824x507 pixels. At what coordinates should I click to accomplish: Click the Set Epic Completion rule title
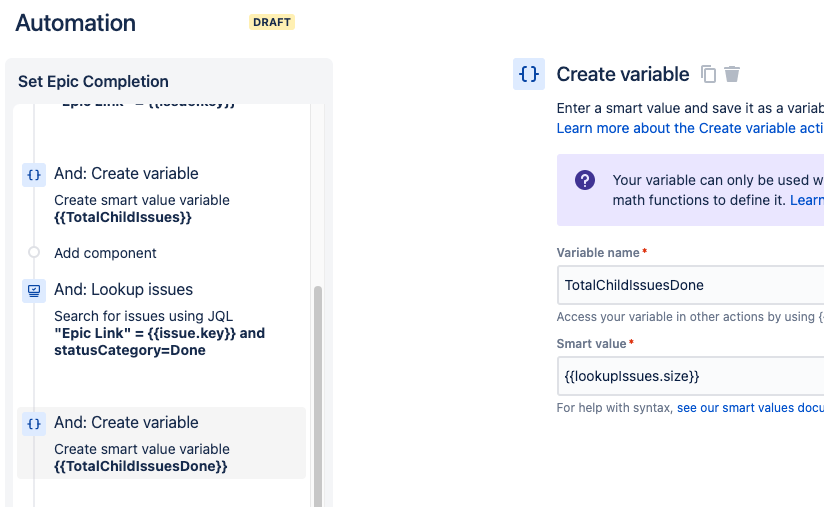[x=93, y=82]
